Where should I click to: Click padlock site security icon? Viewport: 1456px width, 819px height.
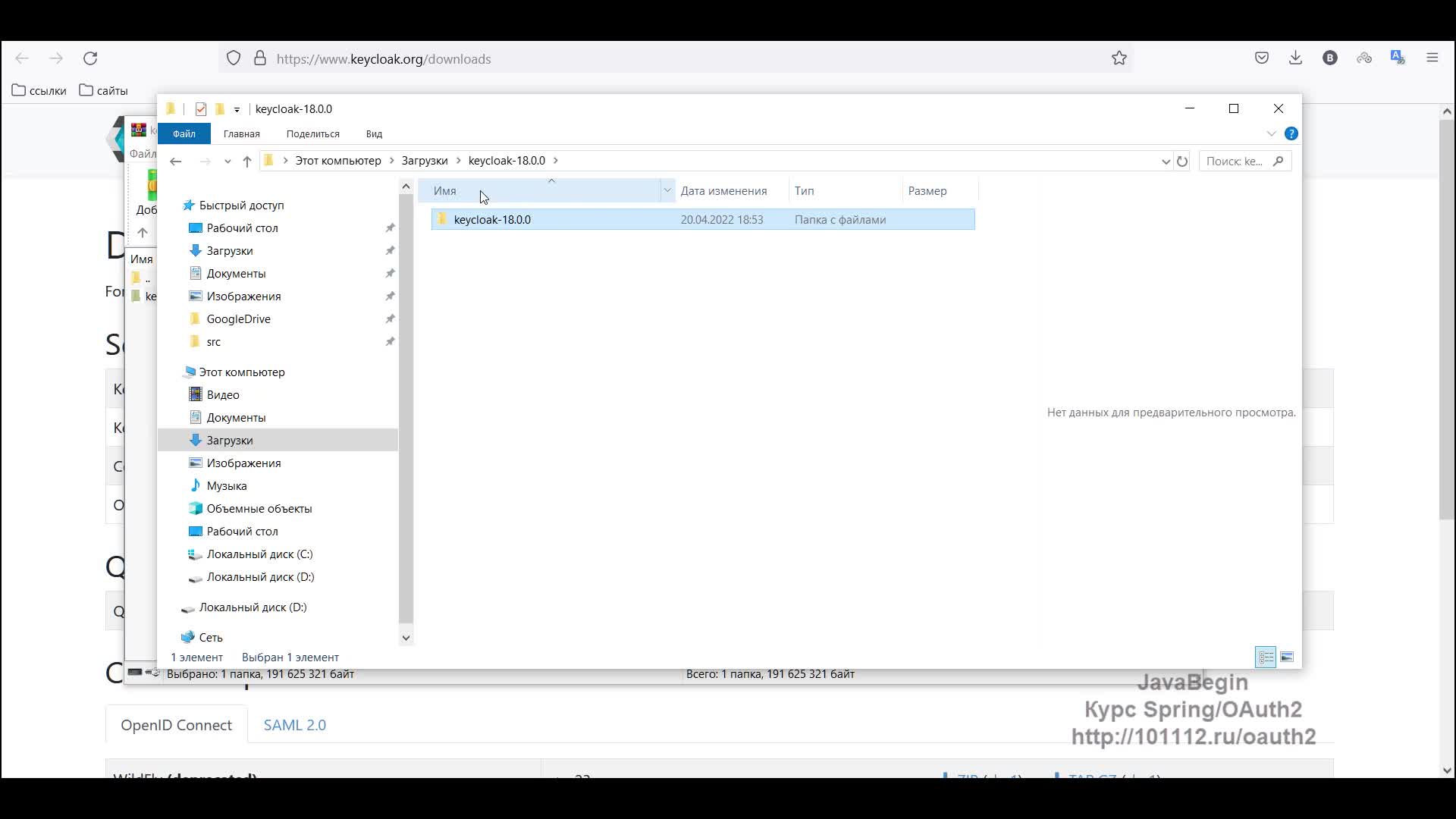[x=260, y=58]
